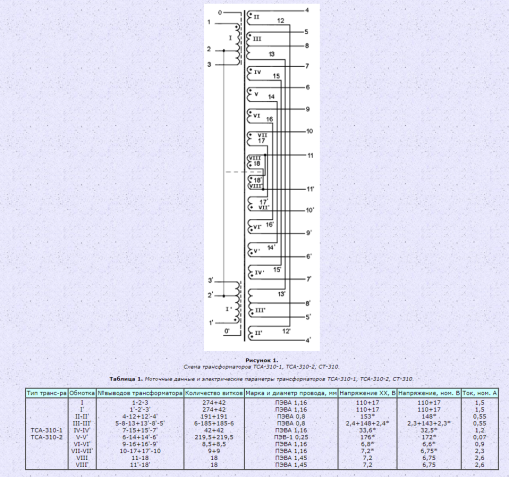Click terminal 11 label in the schematic

[310, 156]
